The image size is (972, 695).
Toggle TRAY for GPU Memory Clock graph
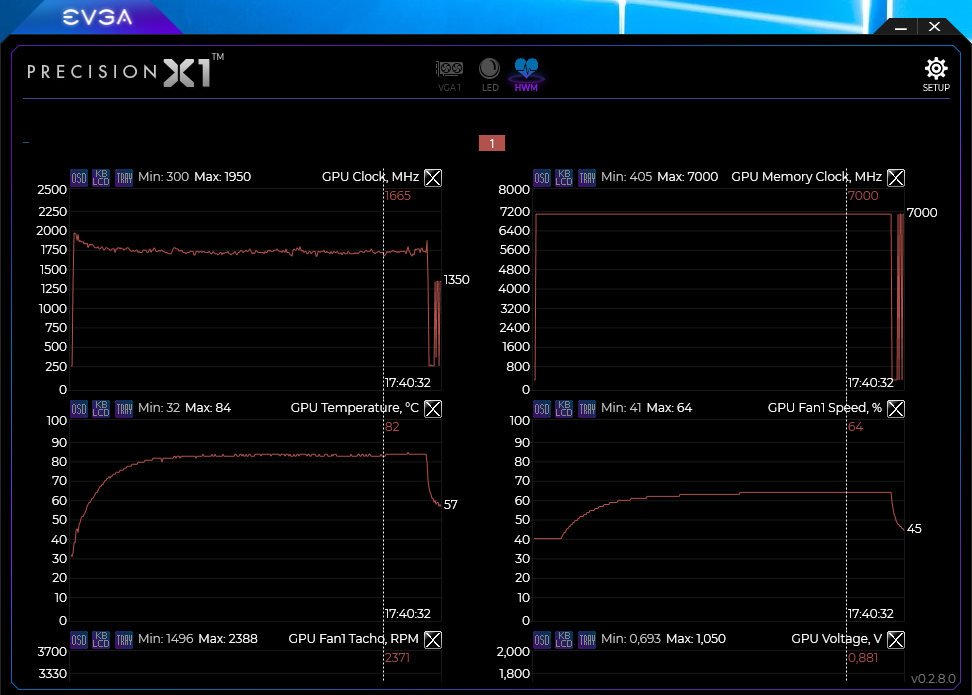pyautogui.click(x=587, y=178)
